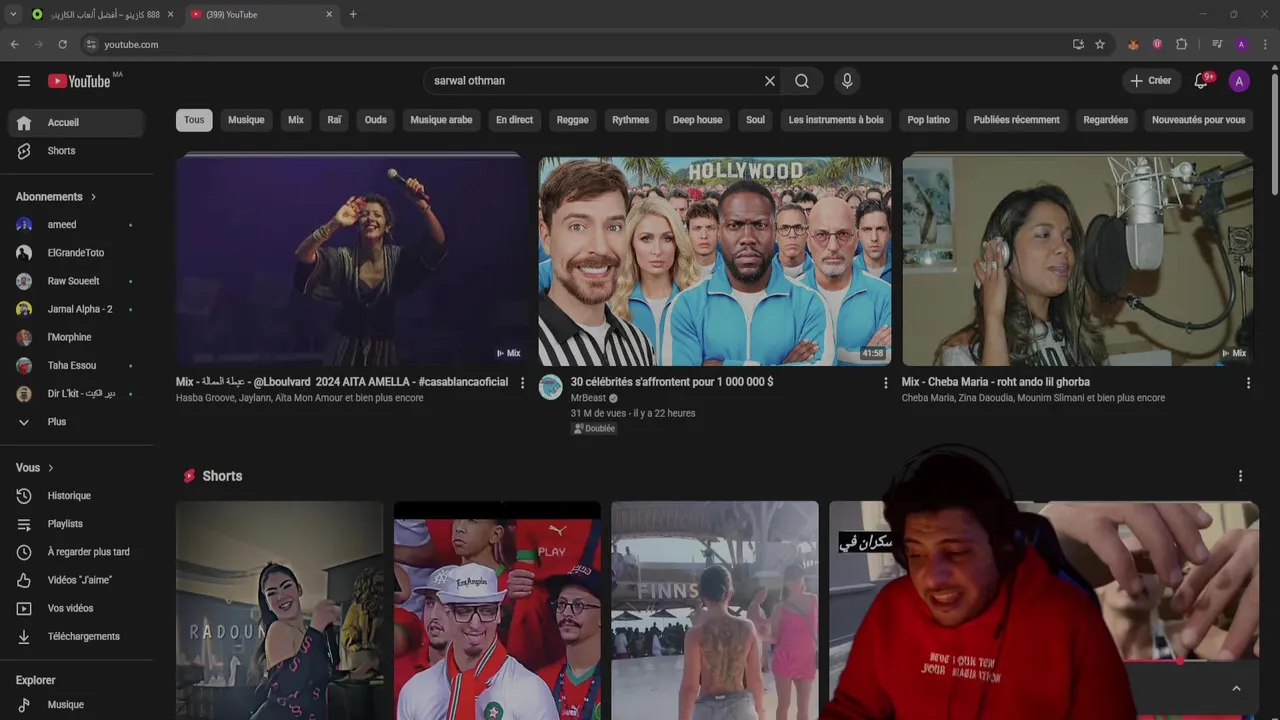
Task: Open the Chrome three-dot menu
Action: 1266,44
